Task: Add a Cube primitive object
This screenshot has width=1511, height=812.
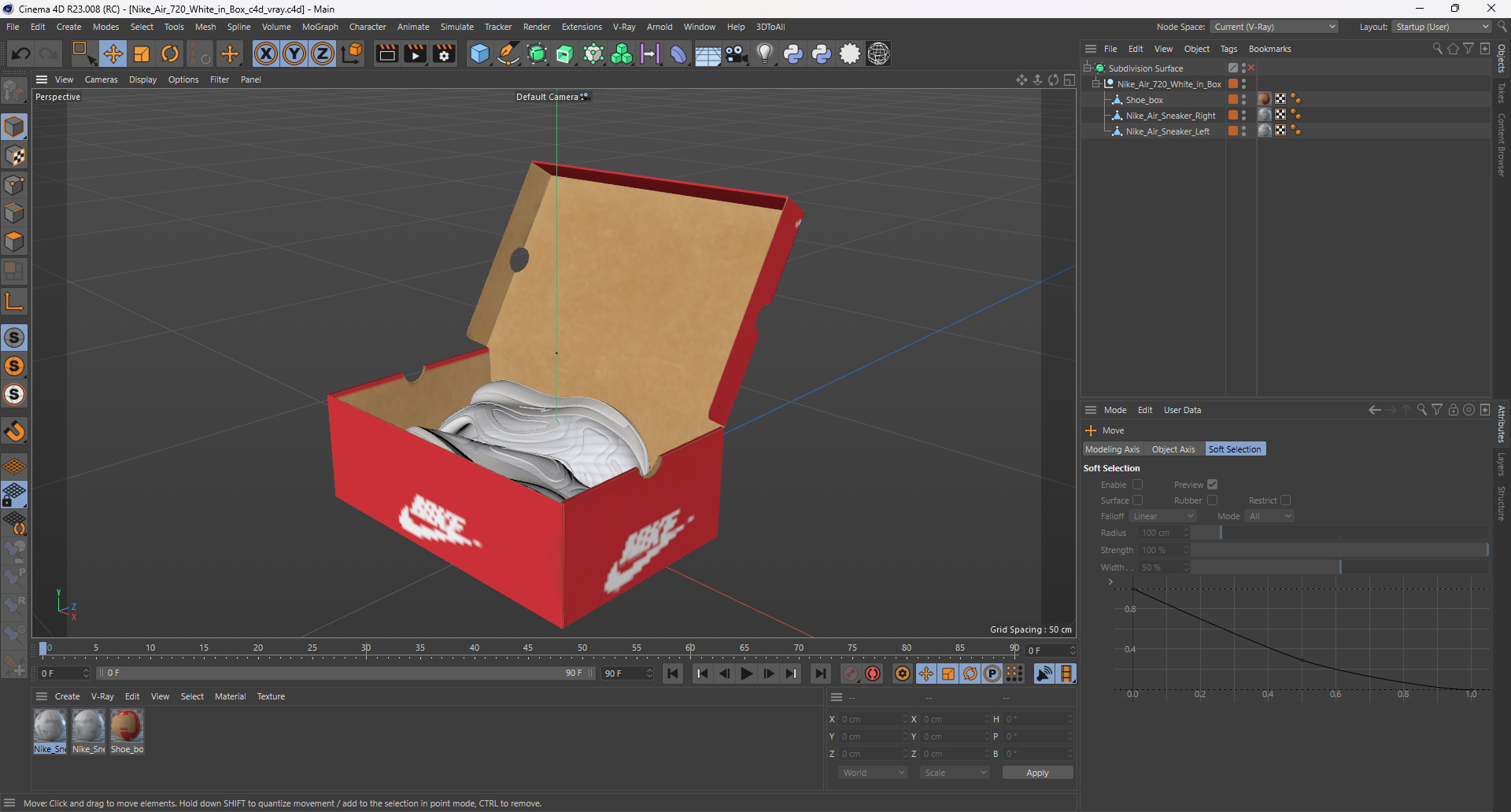Action: click(479, 54)
